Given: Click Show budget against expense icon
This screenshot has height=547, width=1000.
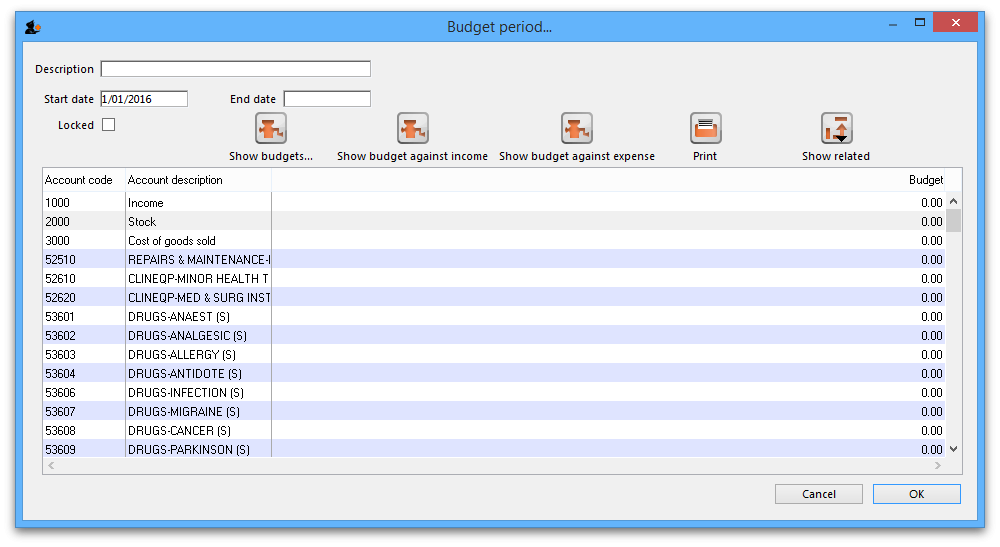Looking at the screenshot, I should click(x=576, y=128).
